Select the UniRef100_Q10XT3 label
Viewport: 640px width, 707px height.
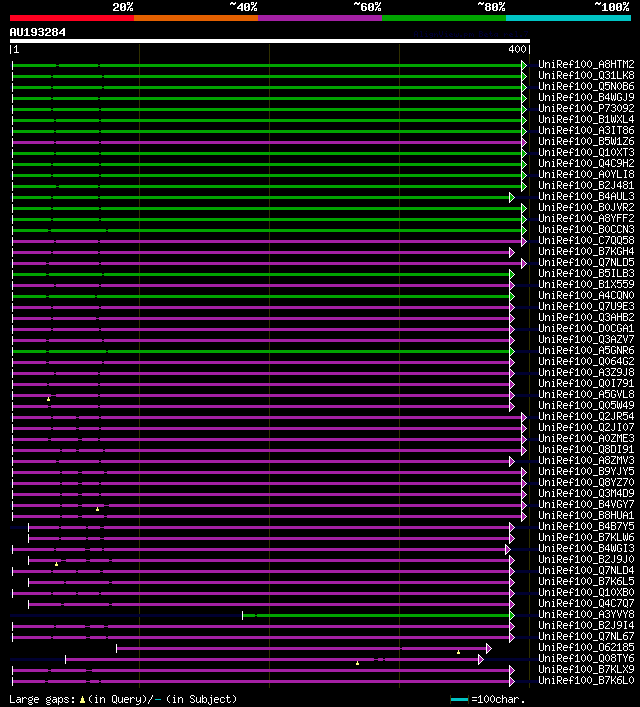pos(586,152)
